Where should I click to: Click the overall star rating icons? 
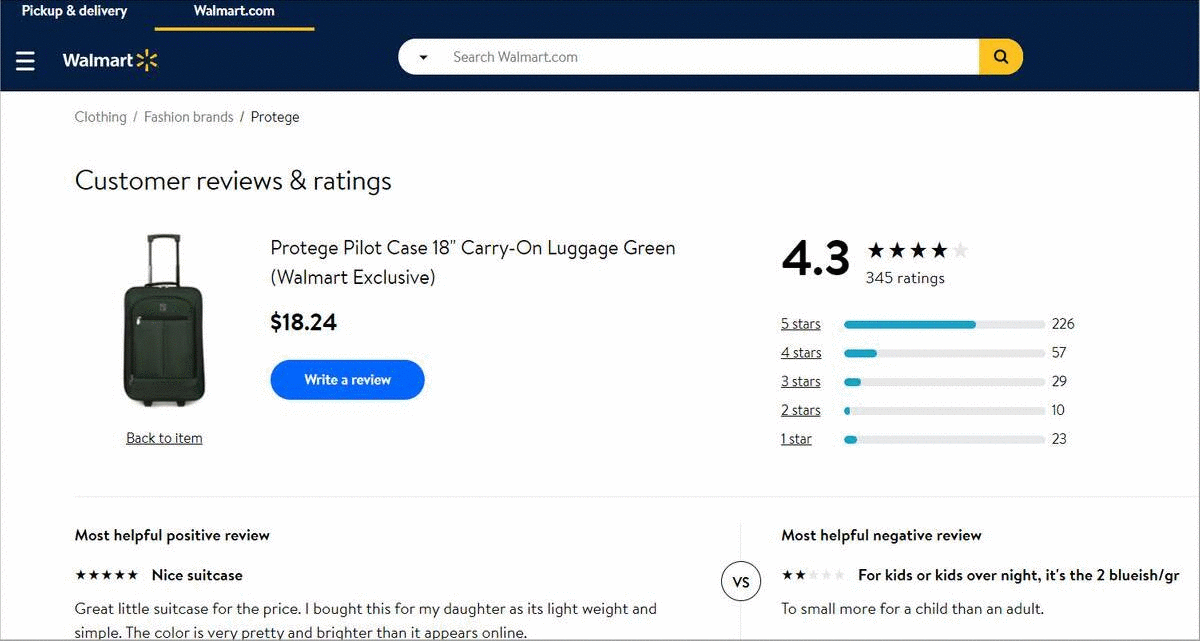[x=917, y=250]
